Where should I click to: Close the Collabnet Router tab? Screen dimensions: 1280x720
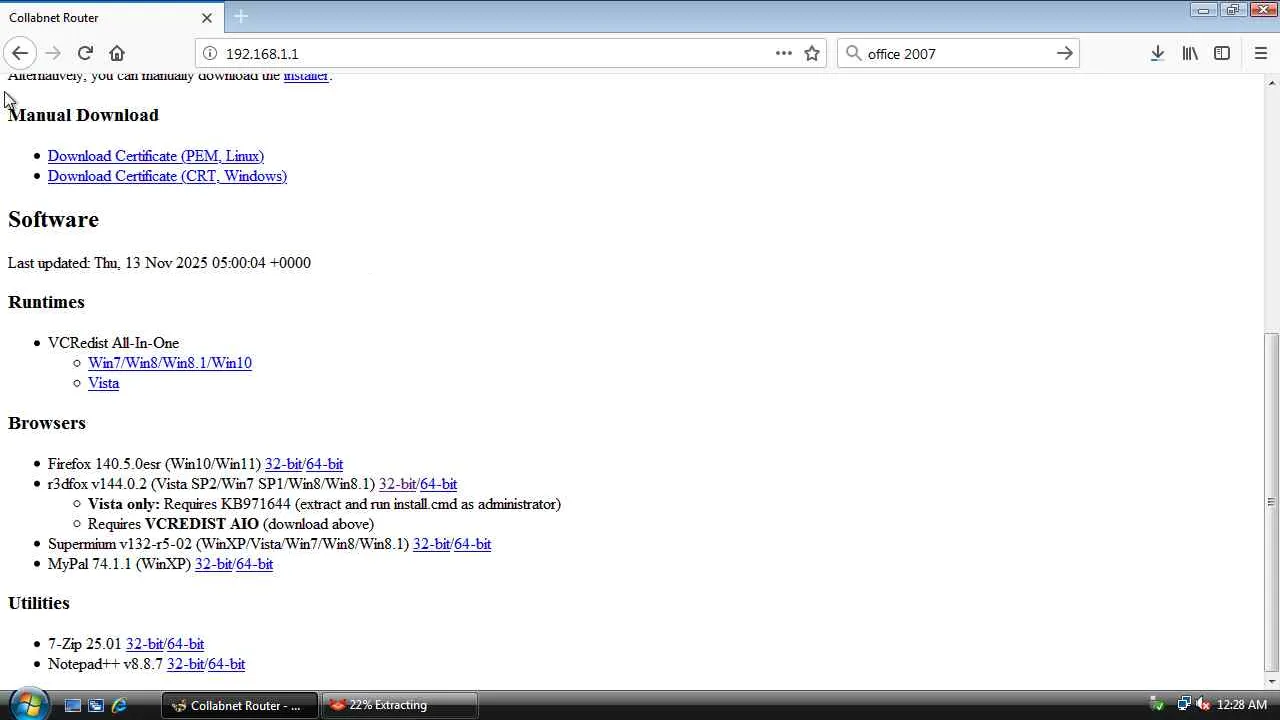(x=207, y=18)
